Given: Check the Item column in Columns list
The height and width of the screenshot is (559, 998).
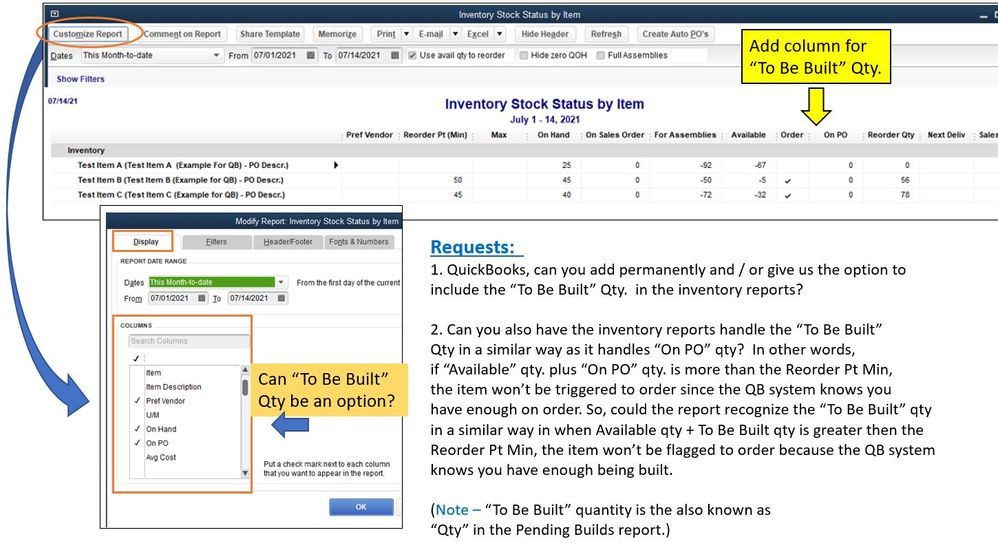Looking at the screenshot, I should 137,373.
